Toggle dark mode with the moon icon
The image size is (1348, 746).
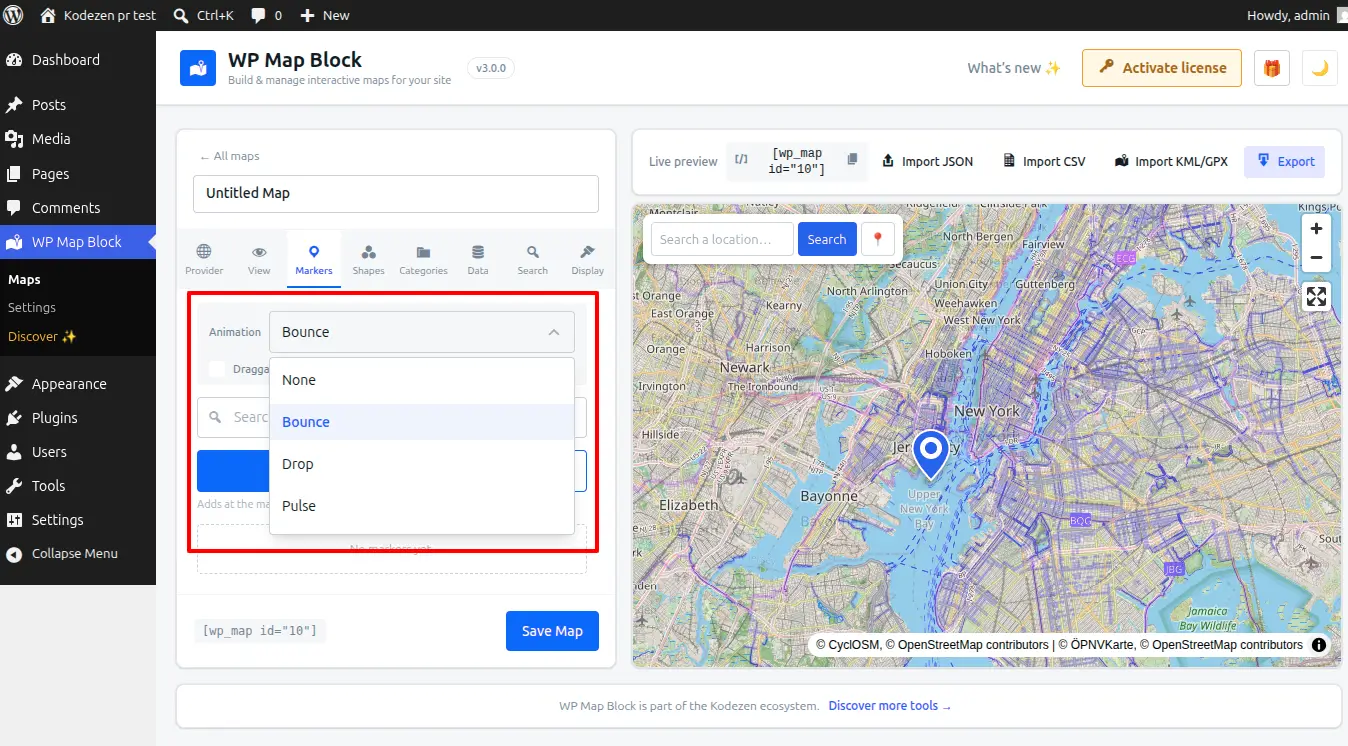[x=1320, y=68]
